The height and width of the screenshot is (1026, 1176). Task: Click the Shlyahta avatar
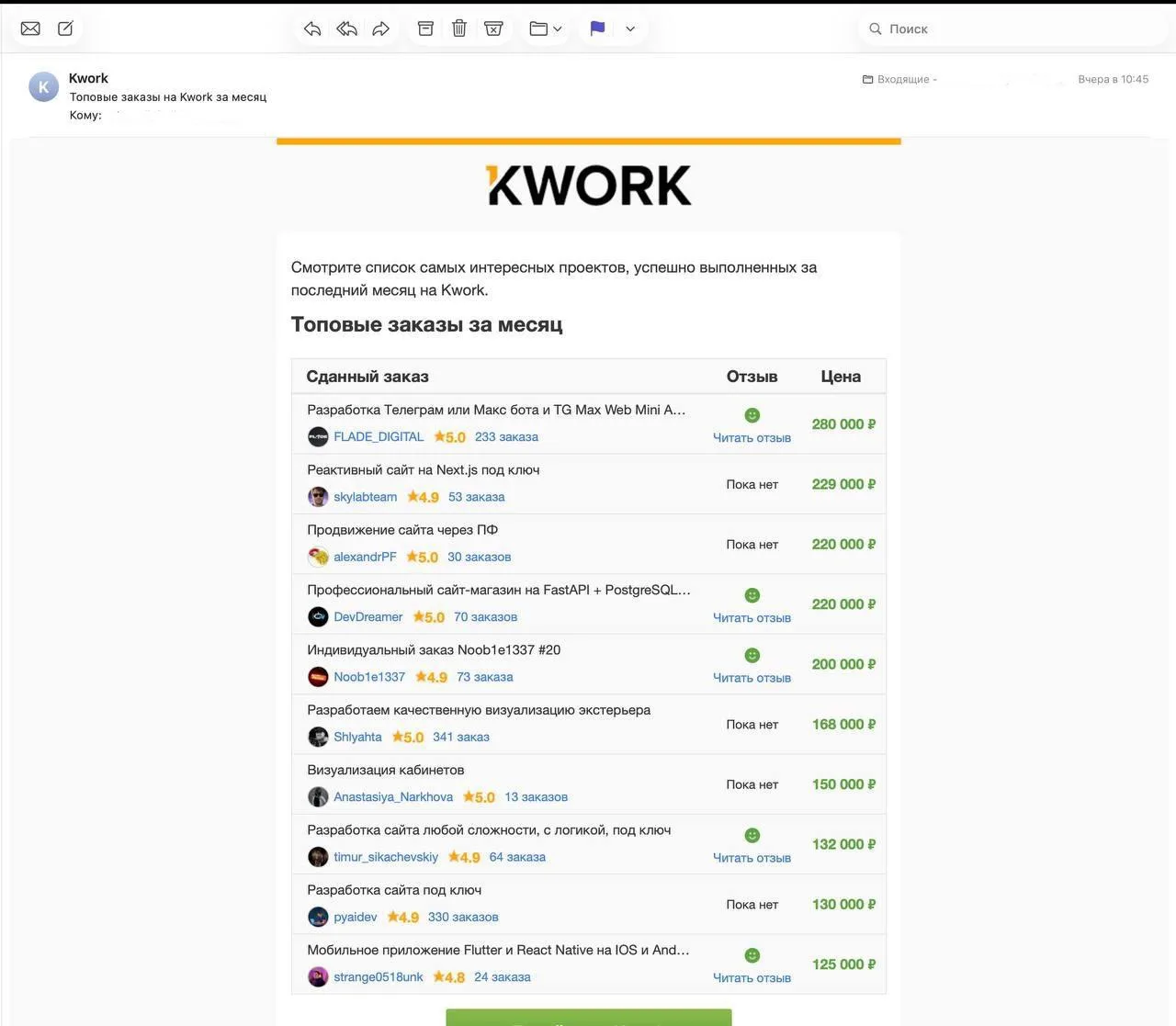pyautogui.click(x=318, y=737)
